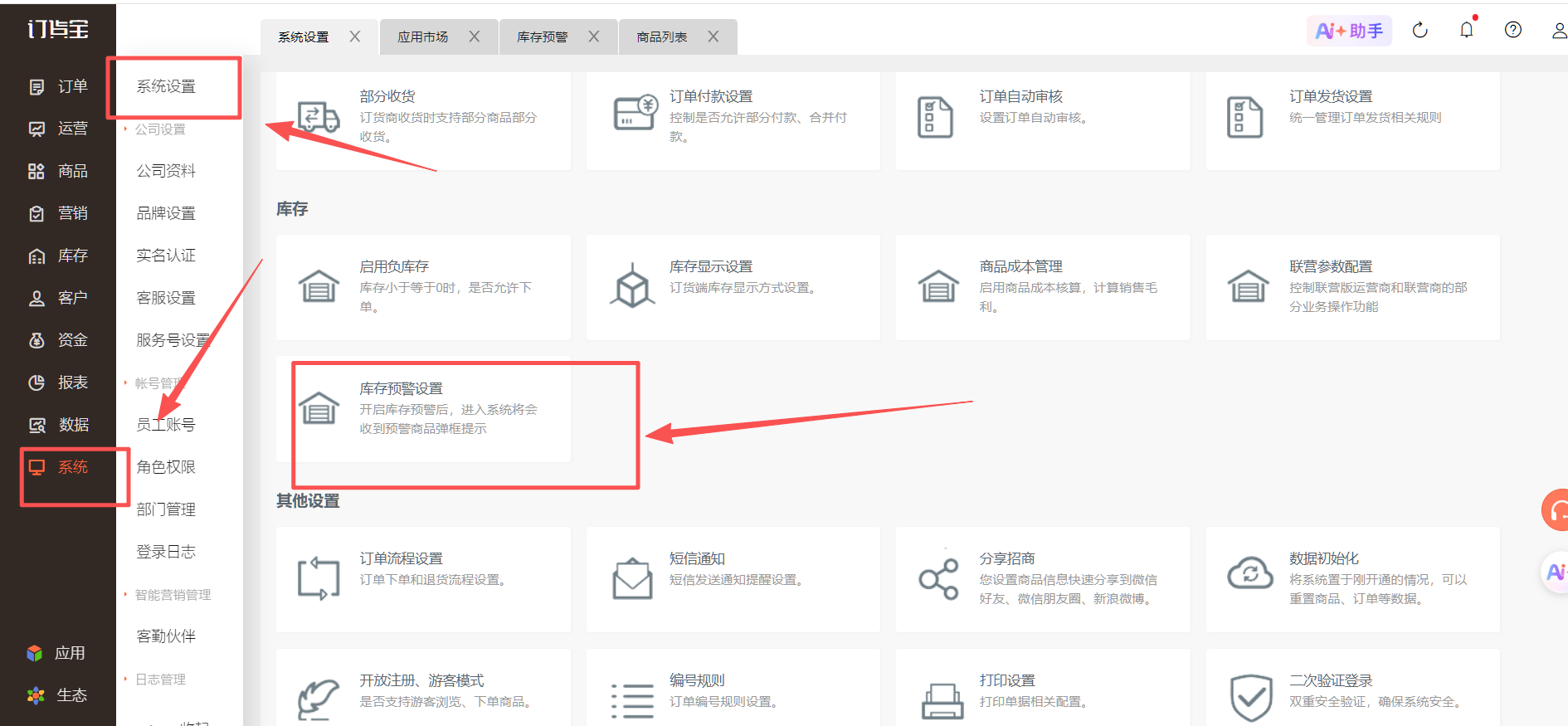This screenshot has height=726, width=1568.
Task: Open the 资金 sidebar menu
Action: 58,340
